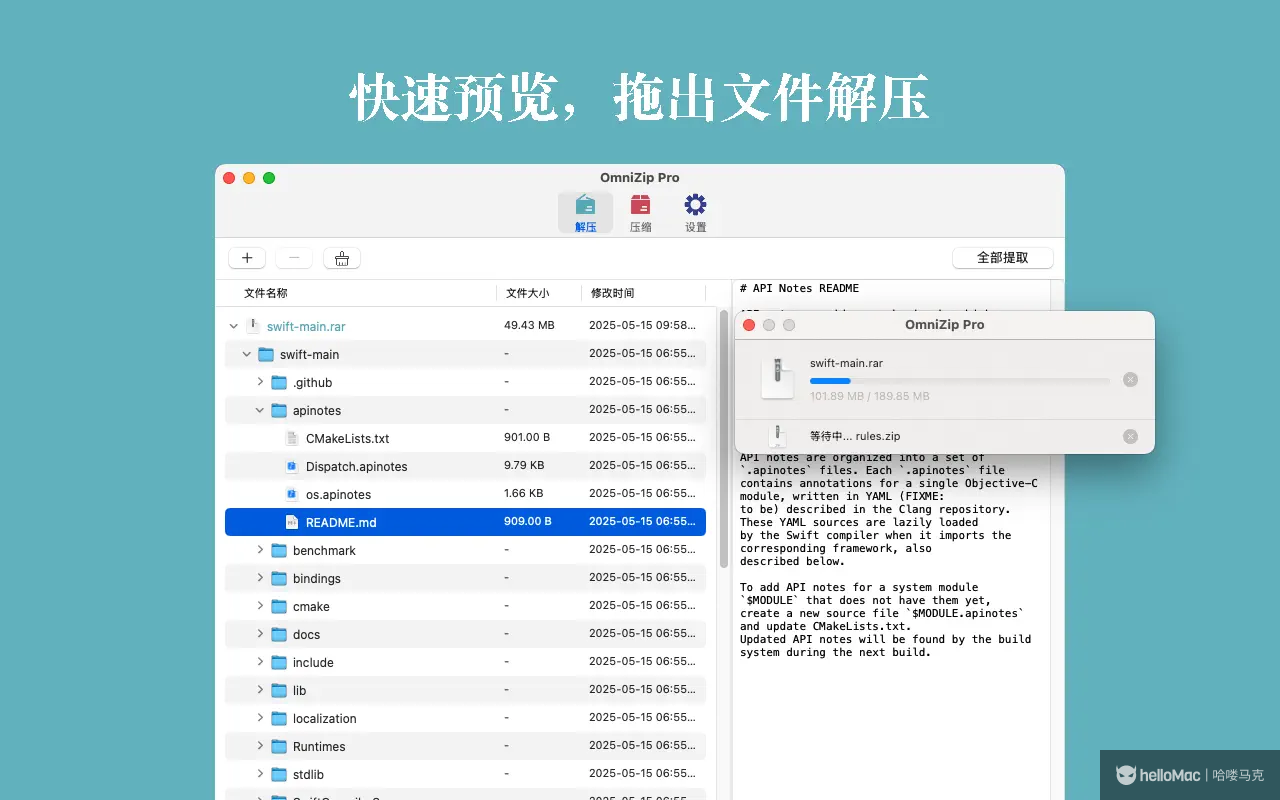Screen dimensions: 1280x800
Task: Click the plus add-archive button
Action: [x=247, y=258]
